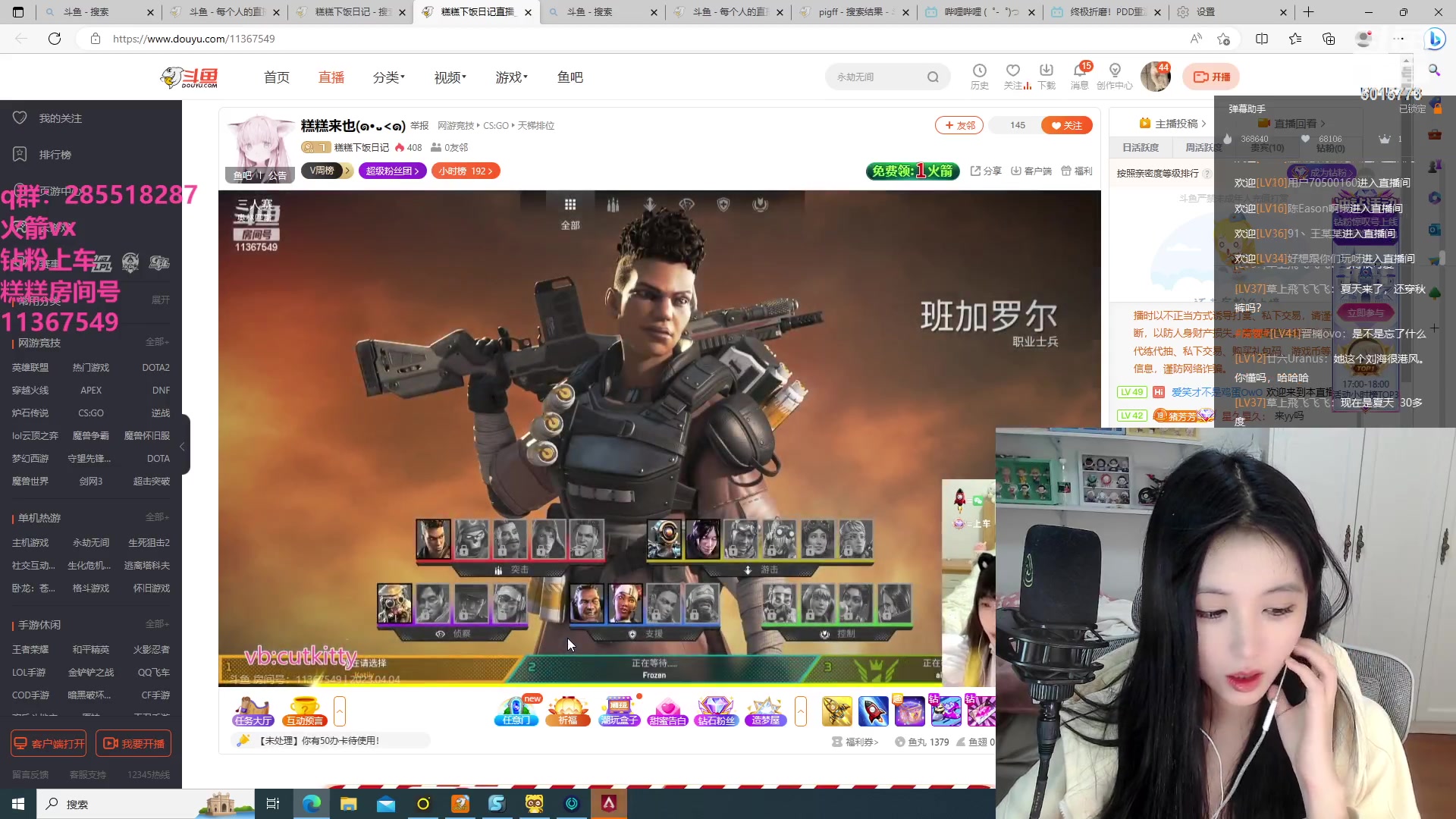Open 主播投稿 link

pyautogui.click(x=1172, y=124)
